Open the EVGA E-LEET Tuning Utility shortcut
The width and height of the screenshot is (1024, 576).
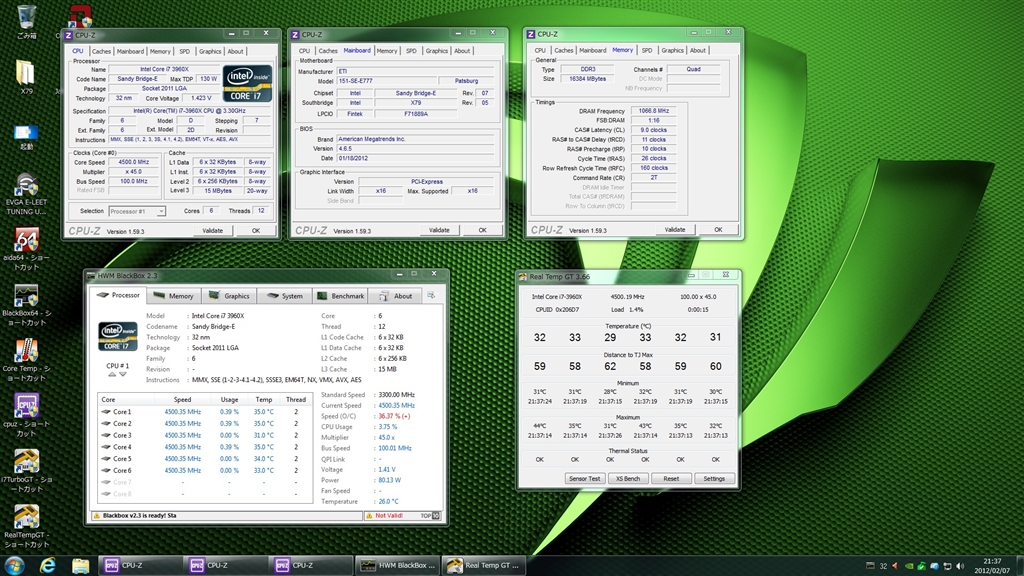[x=26, y=186]
